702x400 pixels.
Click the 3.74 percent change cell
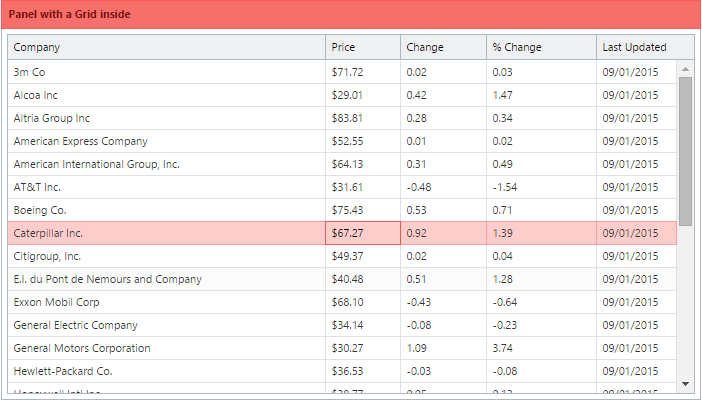[542, 348]
